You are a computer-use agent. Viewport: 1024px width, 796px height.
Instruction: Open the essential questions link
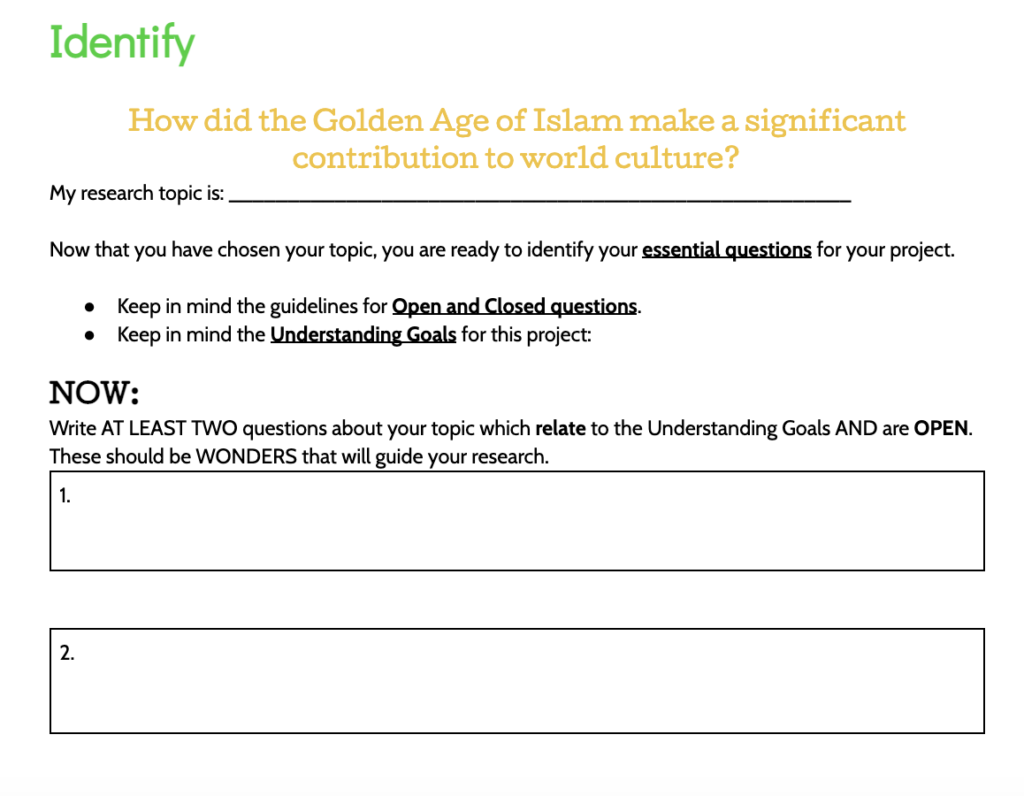click(726, 250)
